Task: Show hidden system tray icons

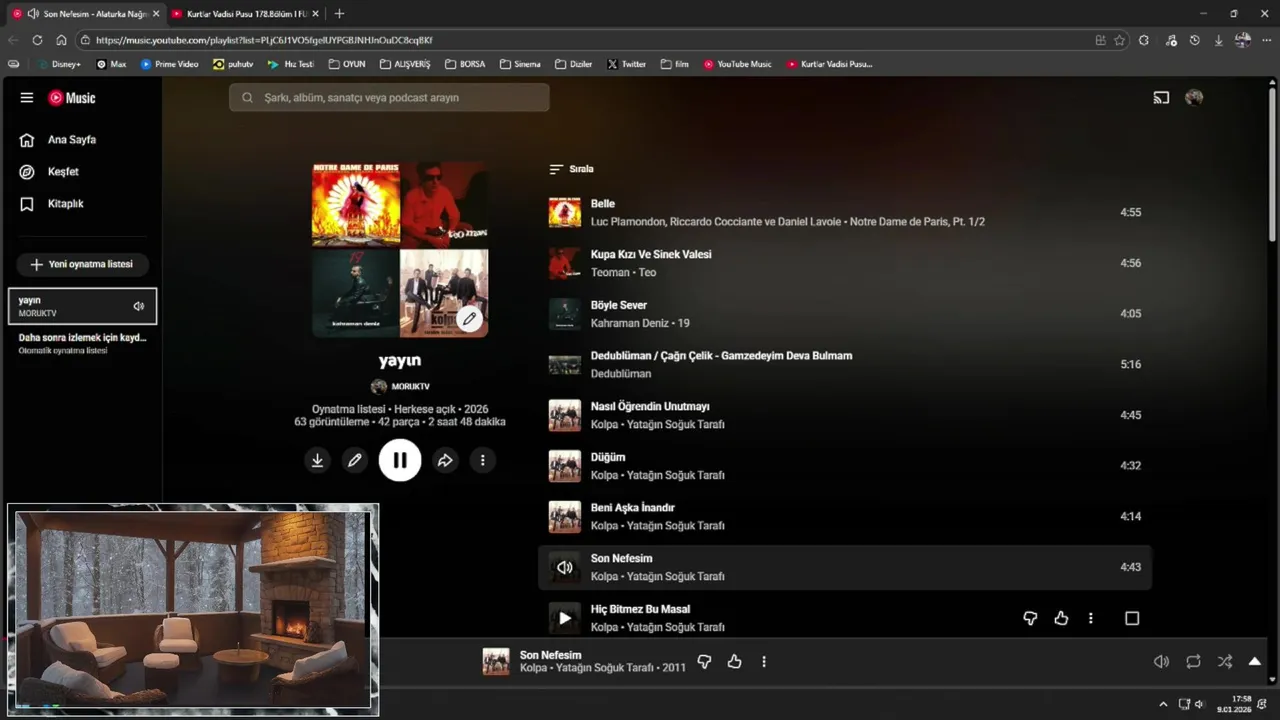Action: (1162, 704)
